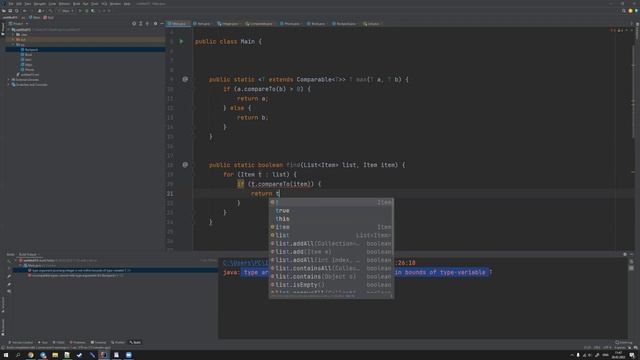Image resolution: width=640 pixels, height=360 pixels.
Task: Select active Main editor tab
Action: click(x=178, y=24)
